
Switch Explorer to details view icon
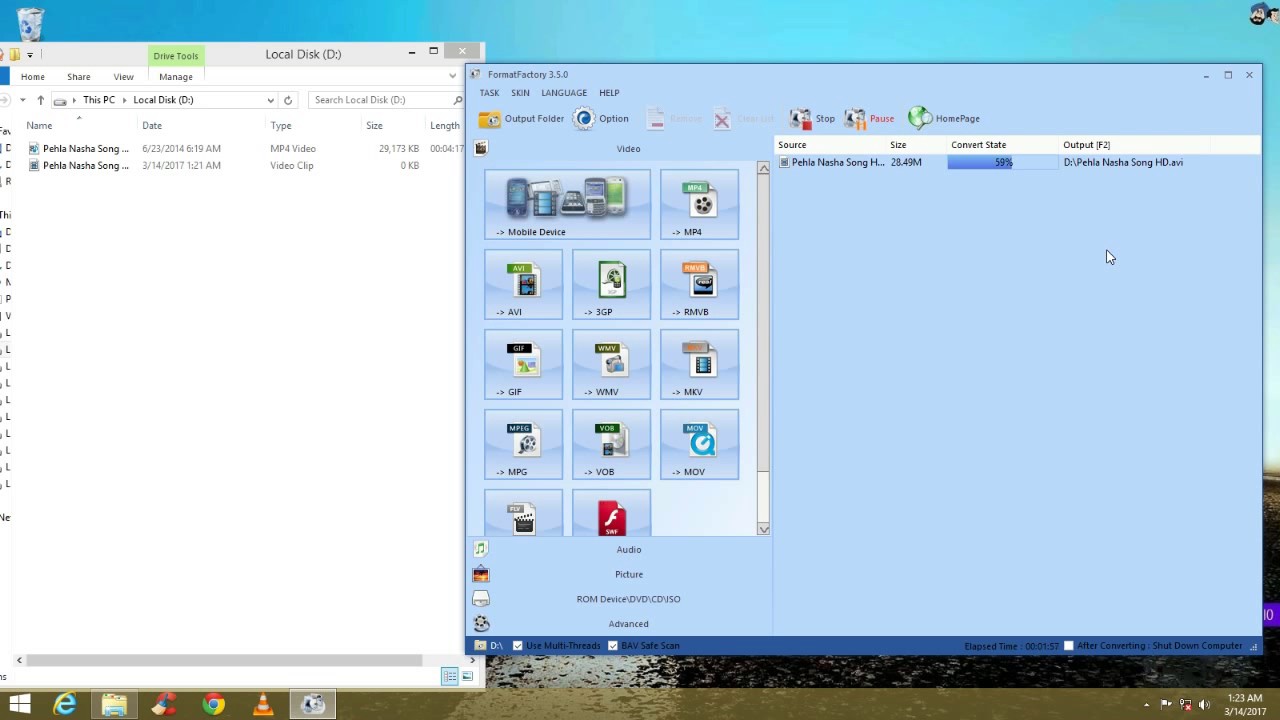(450, 677)
